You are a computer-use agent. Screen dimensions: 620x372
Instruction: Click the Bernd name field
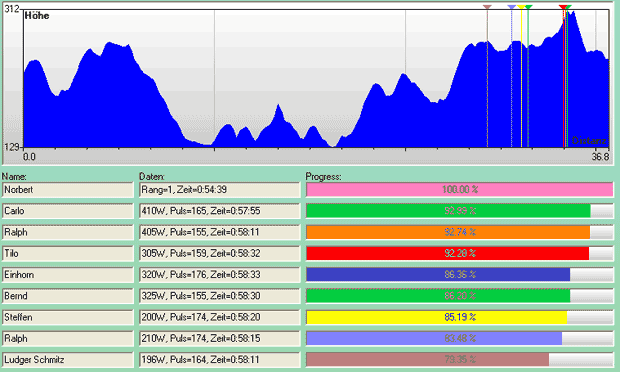[x=68, y=296]
